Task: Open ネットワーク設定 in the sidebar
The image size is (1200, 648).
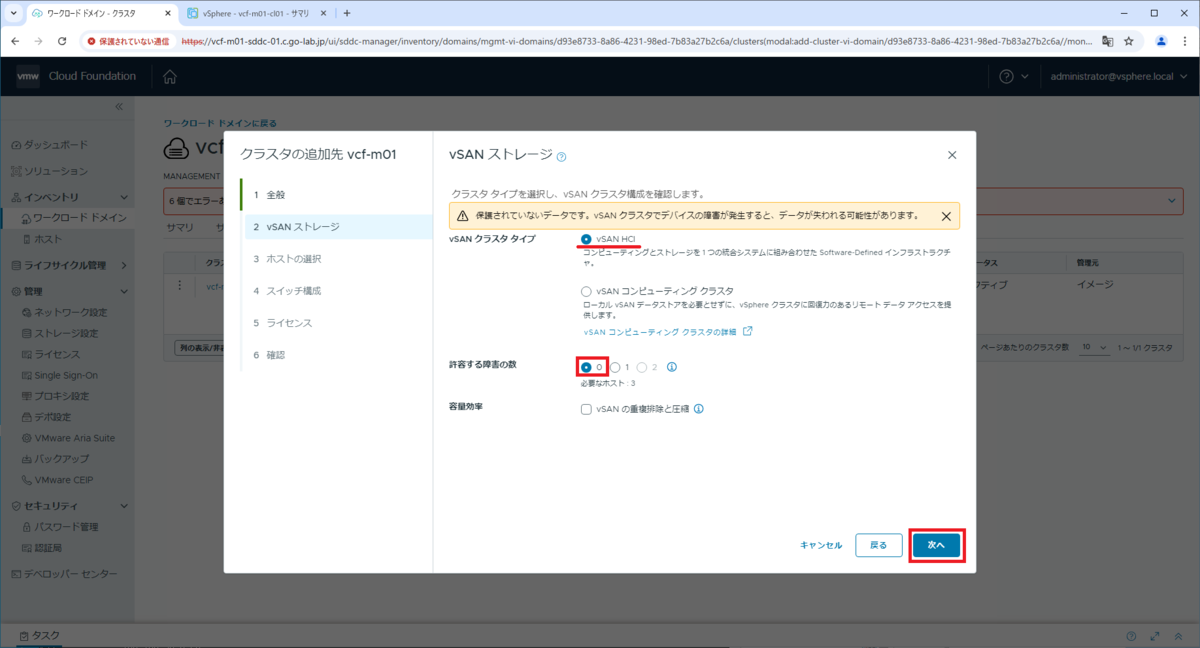Action: 64,312
